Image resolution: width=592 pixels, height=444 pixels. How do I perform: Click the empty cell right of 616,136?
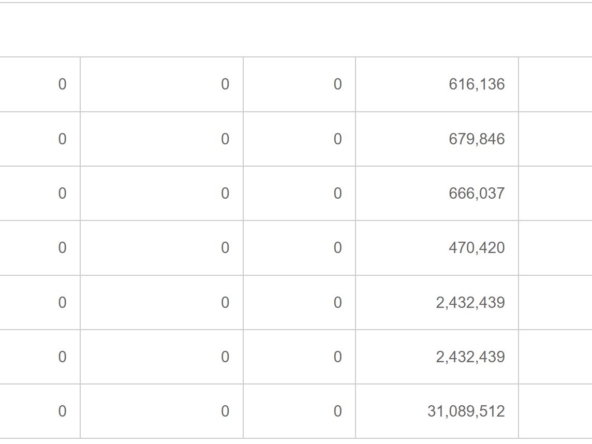coord(555,84)
